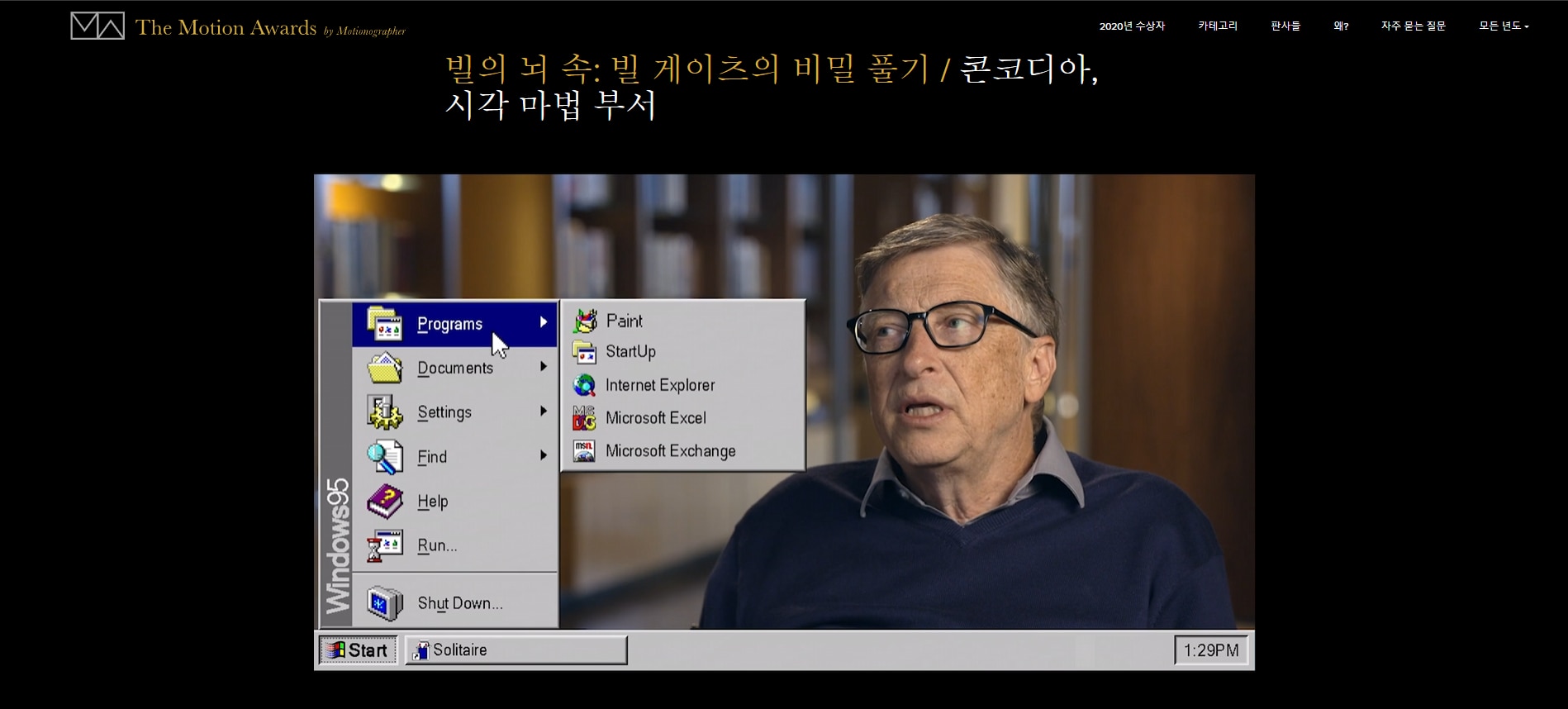Open the StartUp submenu label
The height and width of the screenshot is (709, 1568).
630,351
